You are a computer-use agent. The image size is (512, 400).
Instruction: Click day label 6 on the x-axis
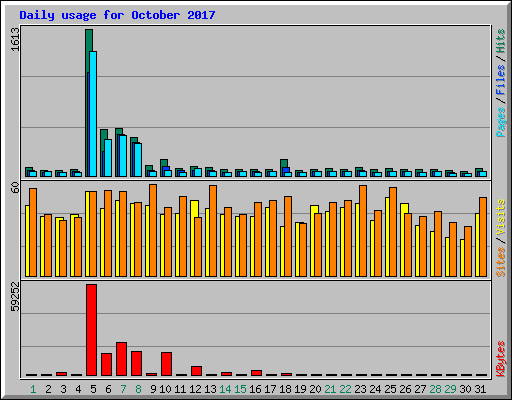point(108,389)
